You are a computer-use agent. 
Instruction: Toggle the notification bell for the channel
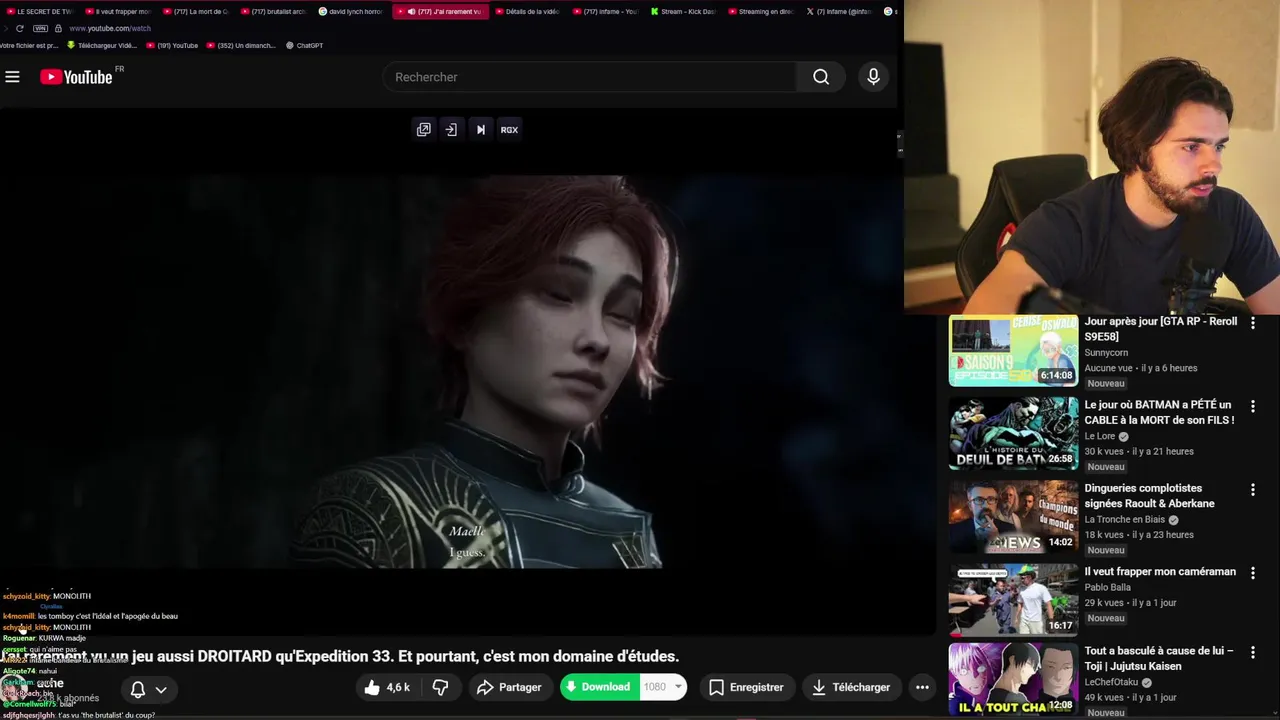pos(138,689)
